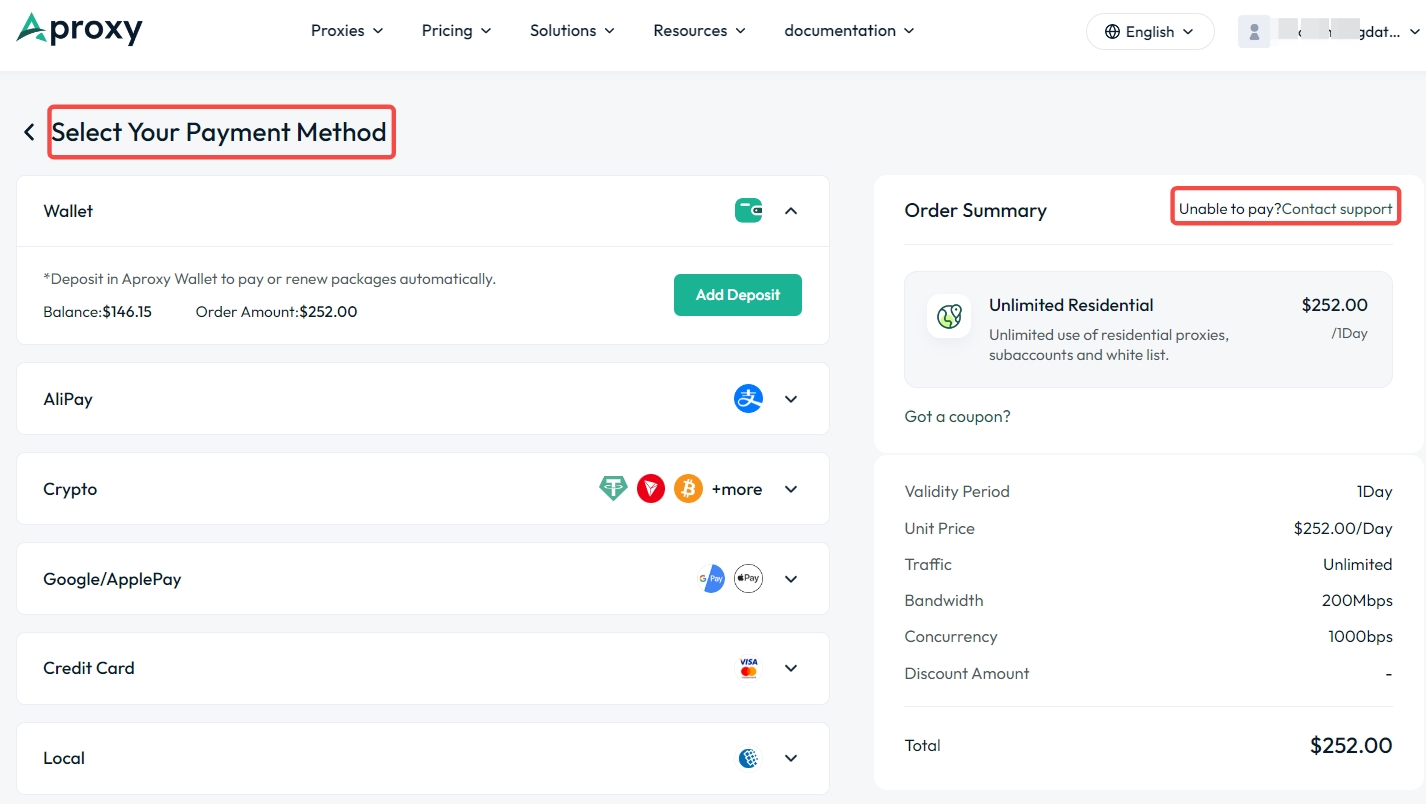Image resolution: width=1426 pixels, height=804 pixels.
Task: Click the red Tron crypto icon
Action: (651, 489)
